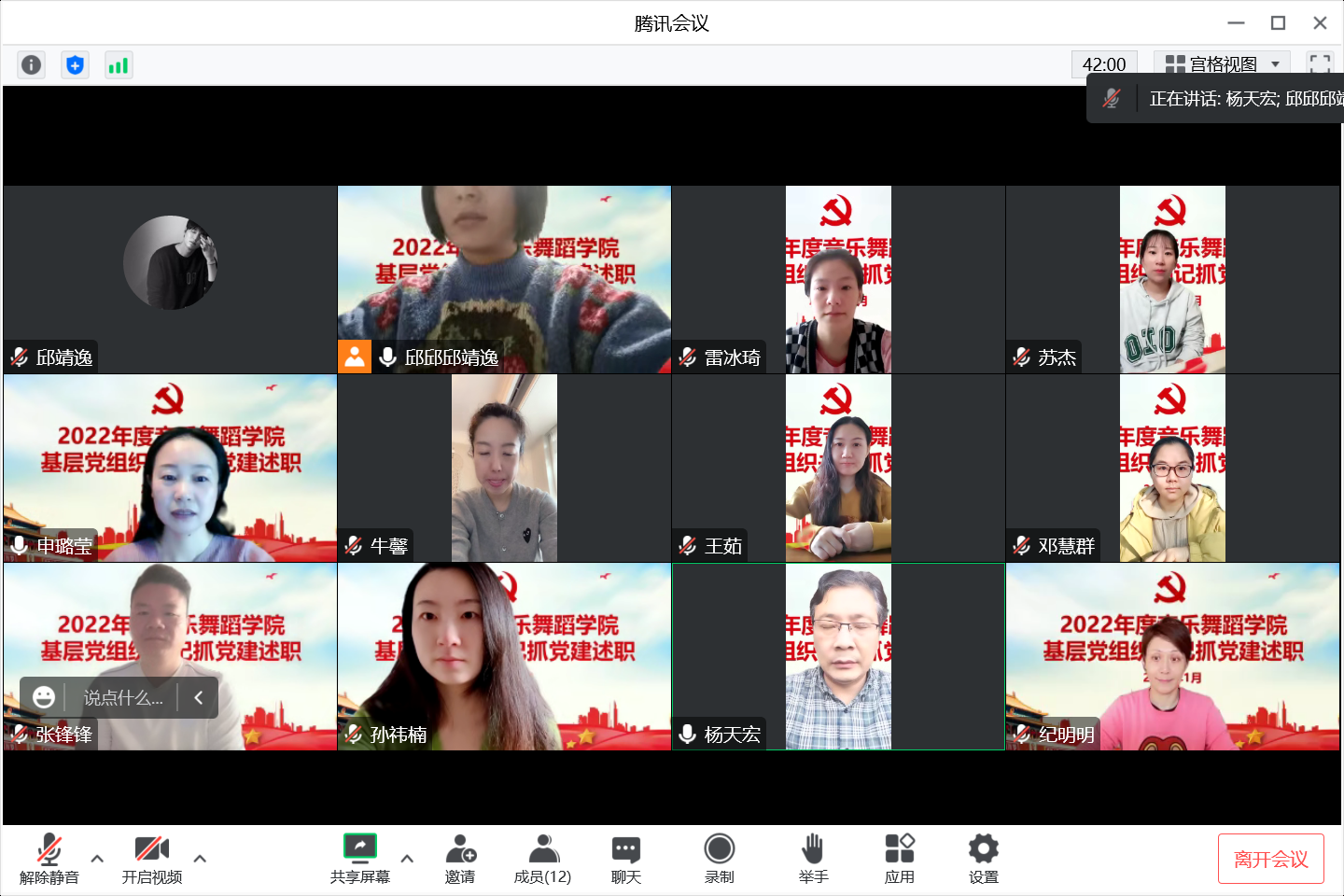The height and width of the screenshot is (896, 1344).
Task: Check the green network signal icon
Action: coord(119,64)
